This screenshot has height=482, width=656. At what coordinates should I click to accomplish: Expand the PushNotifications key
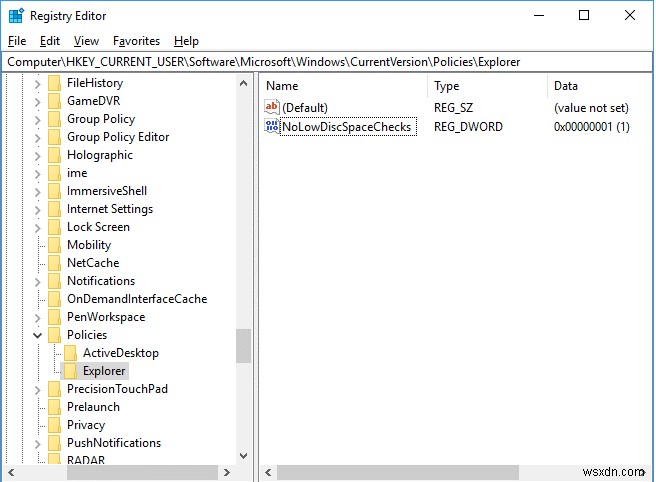click(38, 444)
